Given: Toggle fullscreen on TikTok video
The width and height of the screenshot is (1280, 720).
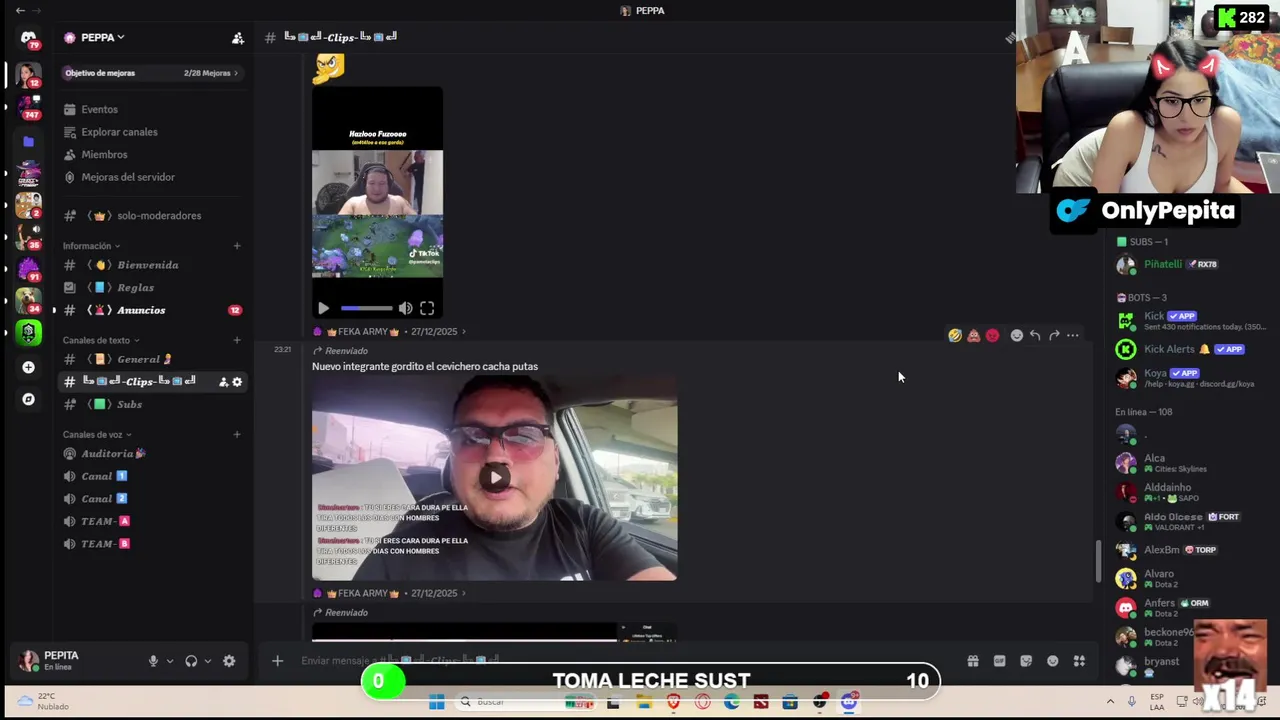Looking at the screenshot, I should pyautogui.click(x=427, y=309).
